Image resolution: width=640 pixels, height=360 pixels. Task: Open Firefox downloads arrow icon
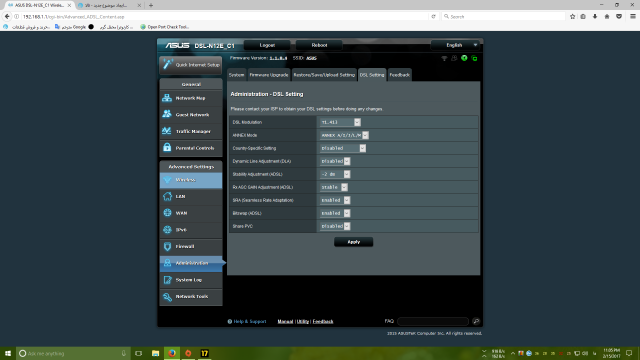(x=595, y=16)
